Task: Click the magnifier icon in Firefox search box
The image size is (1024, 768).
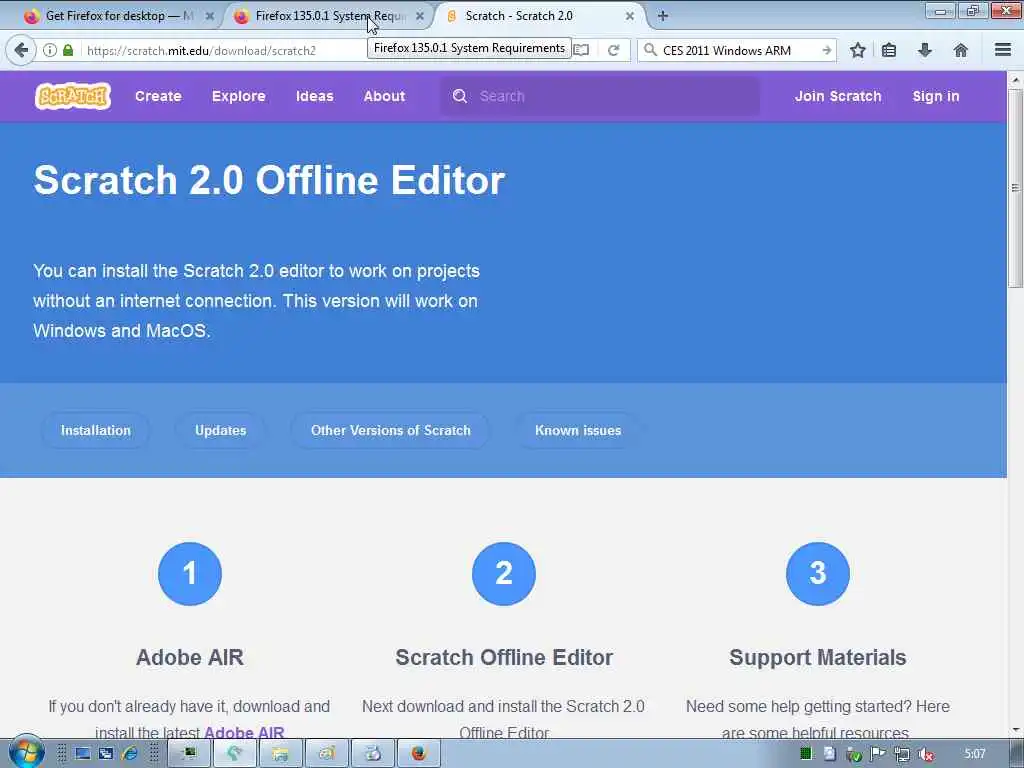Action: tap(650, 50)
